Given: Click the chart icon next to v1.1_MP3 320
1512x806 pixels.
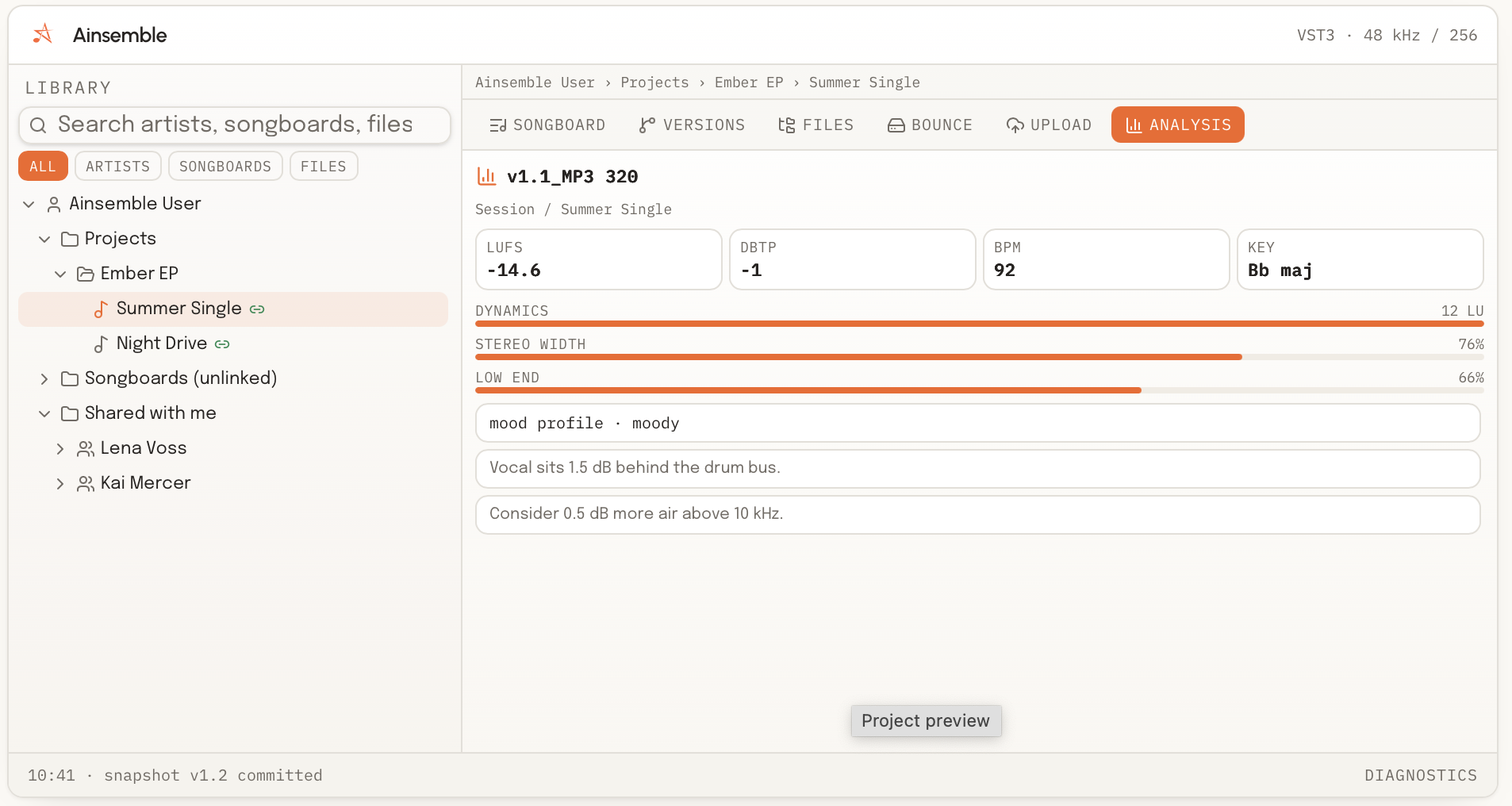Looking at the screenshot, I should click(x=486, y=176).
